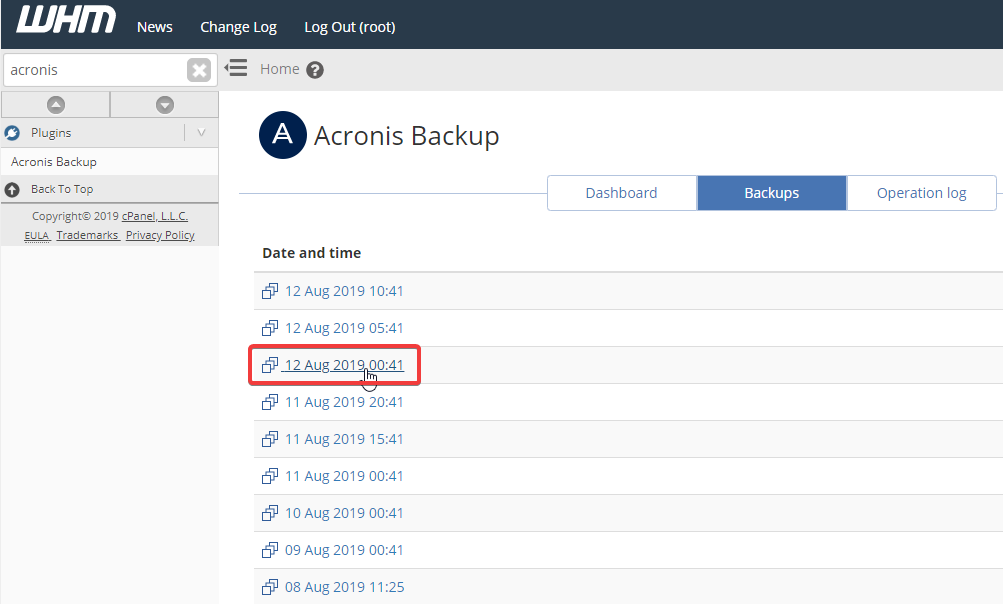Select the Backups tab
The image size is (1003, 604).
click(x=772, y=193)
